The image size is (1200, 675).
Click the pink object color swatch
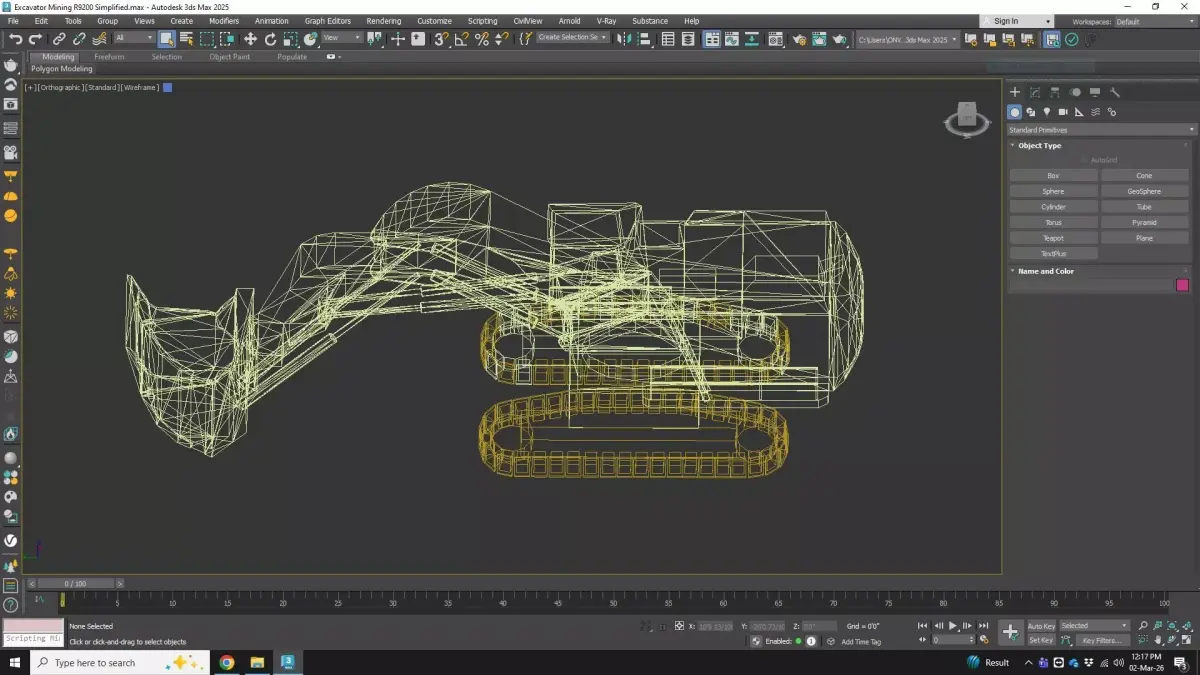tap(1183, 285)
